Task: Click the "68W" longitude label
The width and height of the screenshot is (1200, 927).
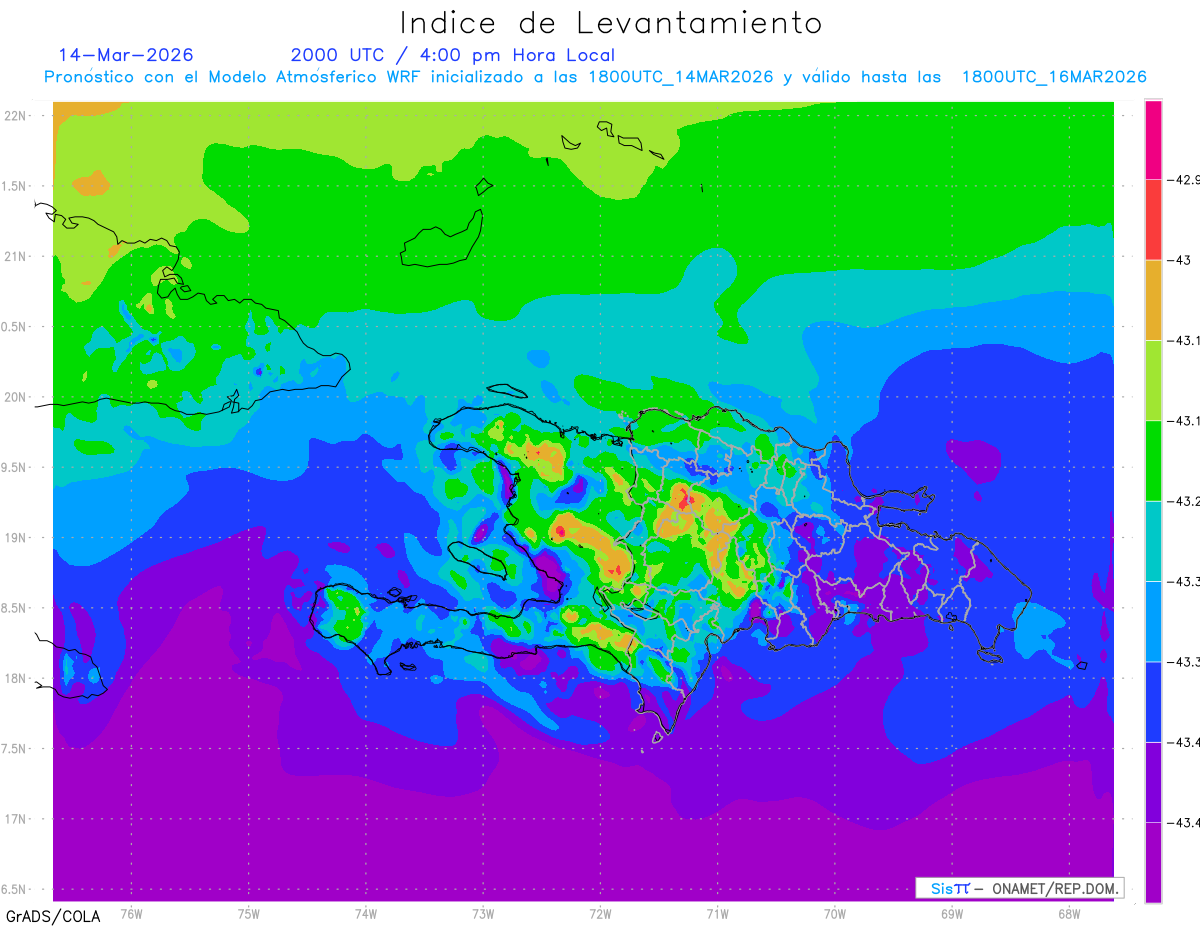Action: (x=1069, y=914)
